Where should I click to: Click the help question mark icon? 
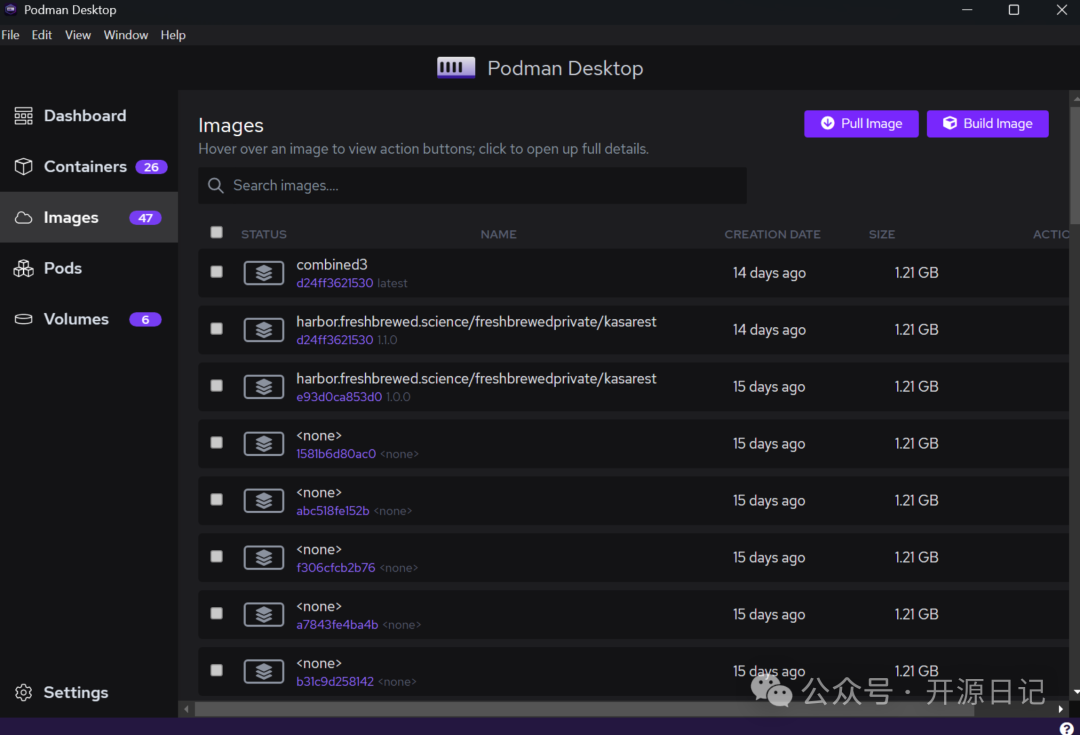point(1066,728)
